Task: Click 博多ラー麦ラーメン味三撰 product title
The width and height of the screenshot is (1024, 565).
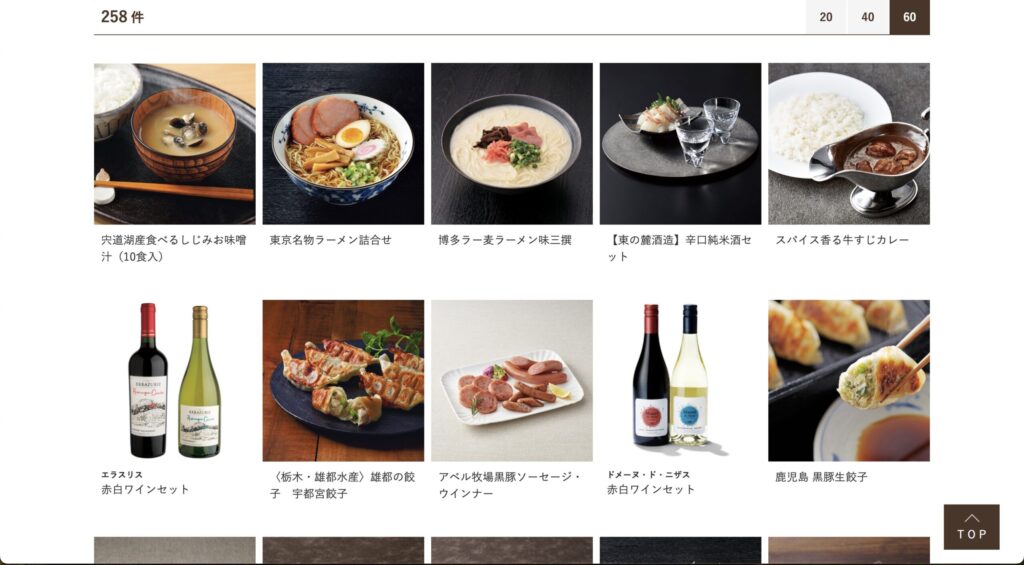Action: coord(505,240)
